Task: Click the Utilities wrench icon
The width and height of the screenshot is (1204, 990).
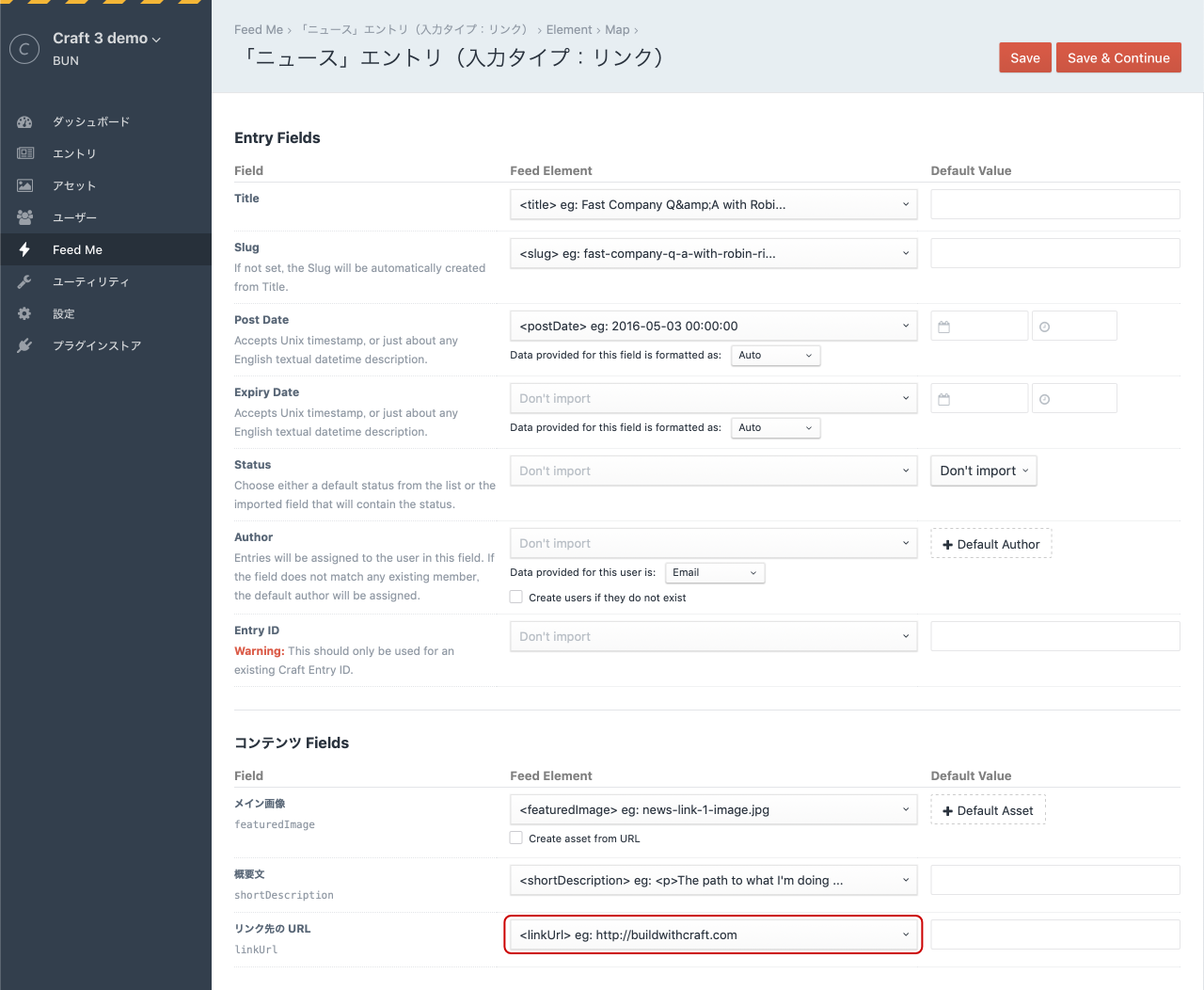Action: pos(25,281)
